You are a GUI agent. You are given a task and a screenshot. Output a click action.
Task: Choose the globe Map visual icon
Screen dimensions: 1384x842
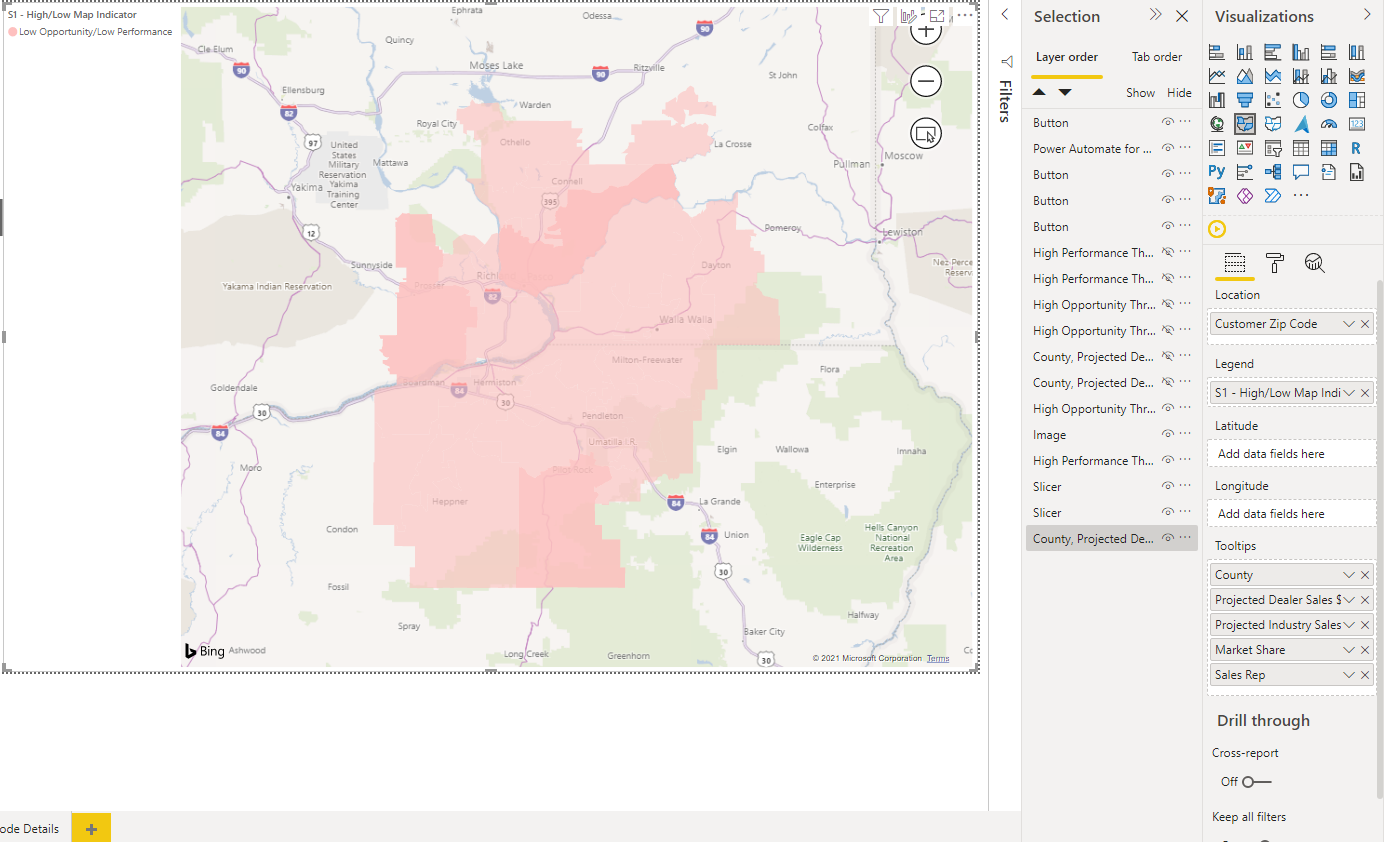tap(1217, 124)
